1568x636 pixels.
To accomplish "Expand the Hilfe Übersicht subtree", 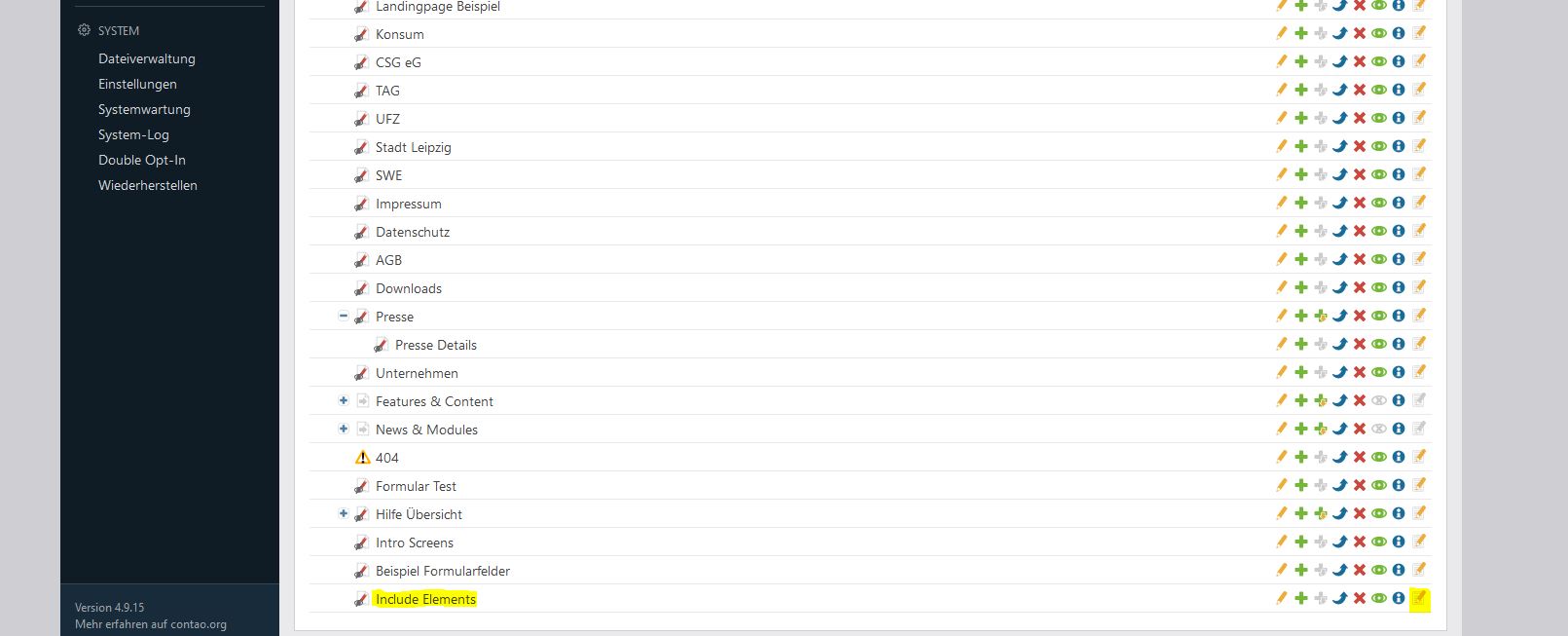I will 343,513.
